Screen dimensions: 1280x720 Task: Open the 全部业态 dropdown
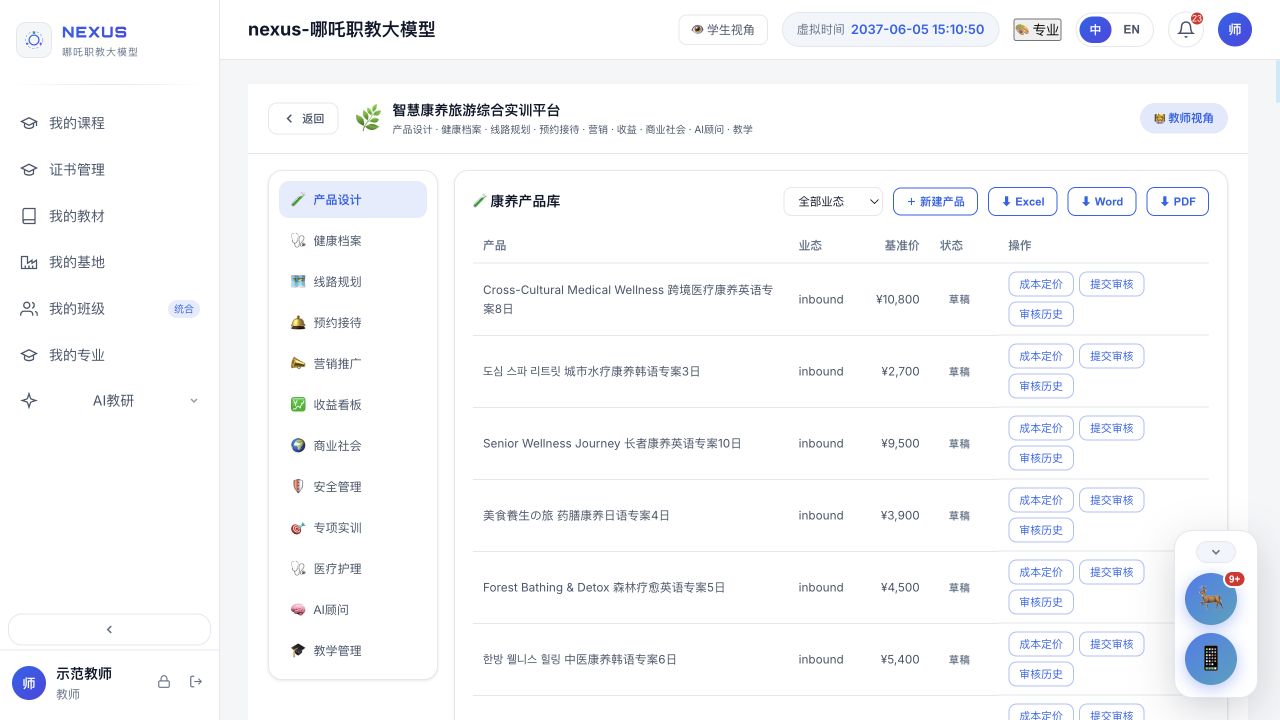coord(833,201)
